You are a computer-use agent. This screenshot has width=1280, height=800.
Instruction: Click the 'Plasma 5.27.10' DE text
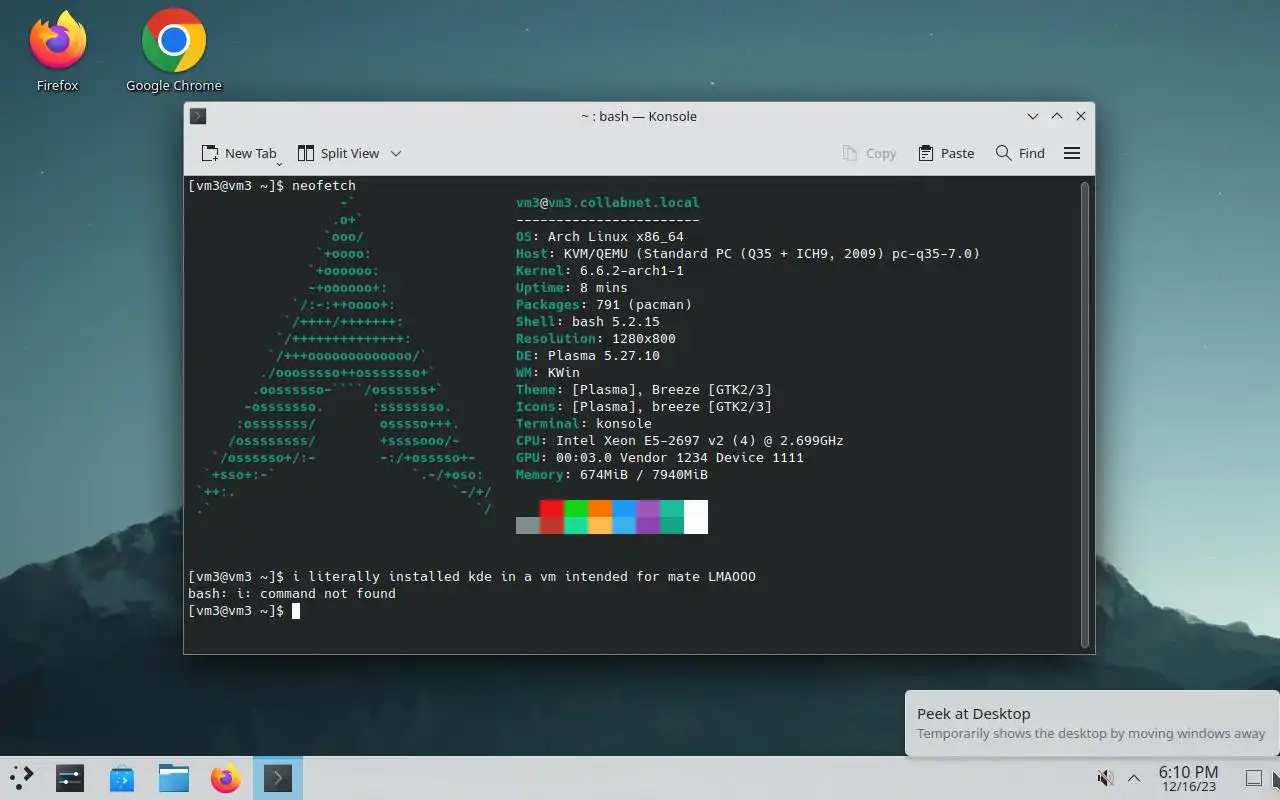pyautogui.click(x=604, y=355)
